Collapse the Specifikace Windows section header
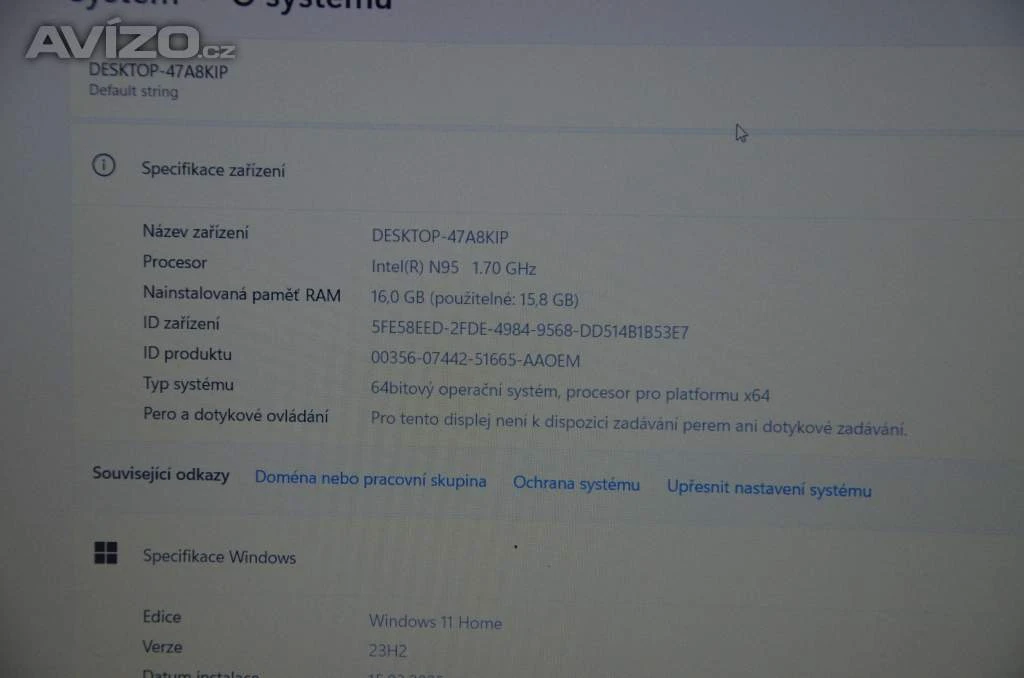This screenshot has height=678, width=1024. [x=219, y=557]
